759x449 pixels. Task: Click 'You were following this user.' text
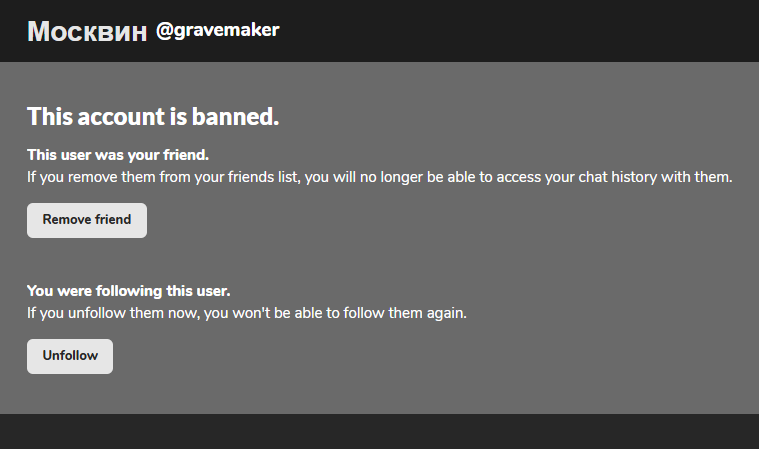click(x=128, y=291)
